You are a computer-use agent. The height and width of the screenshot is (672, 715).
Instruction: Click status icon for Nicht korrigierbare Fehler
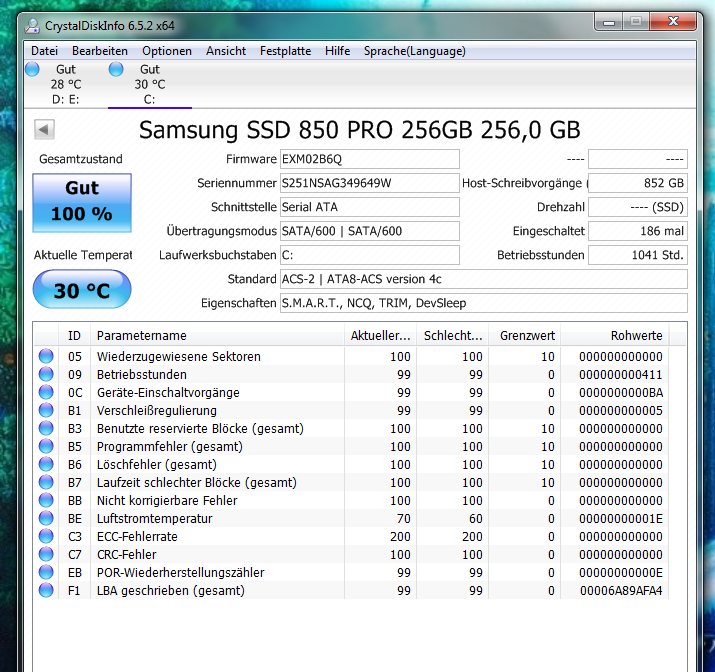point(46,500)
